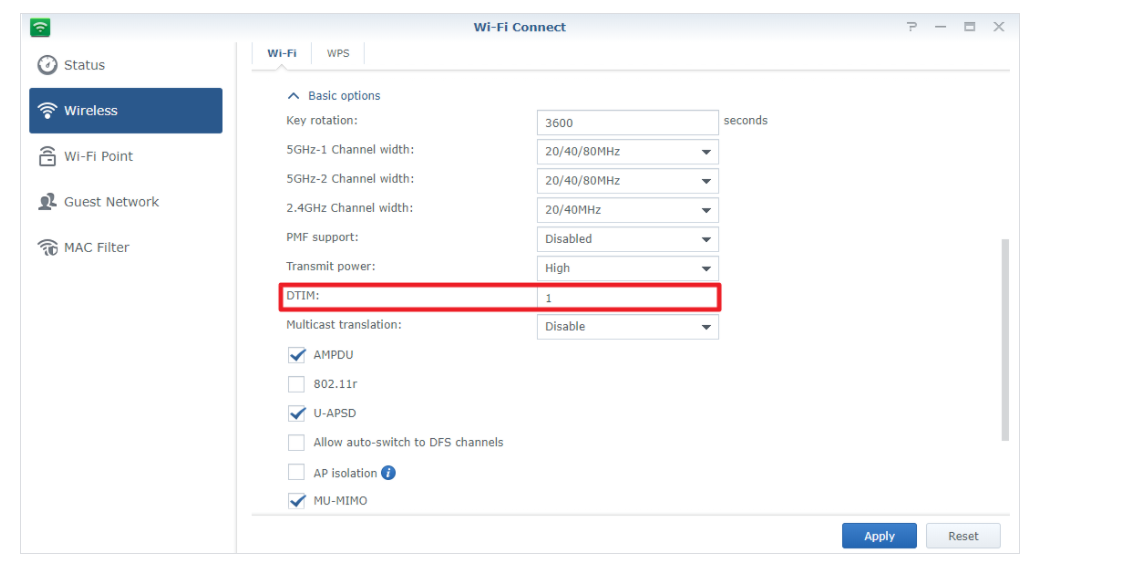1130x575 pixels.
Task: Click the Apply button
Action: click(879, 536)
